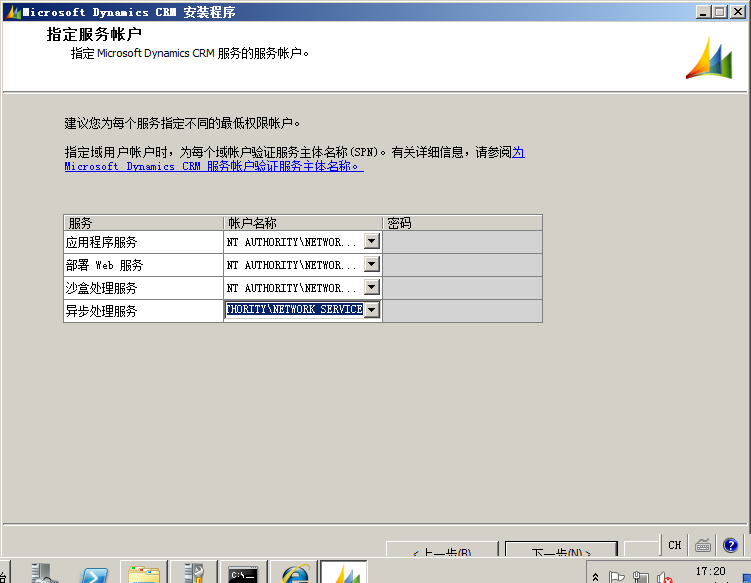Viewport: 751px width, 583px height.
Task: Click the blue help question mark icon
Action: point(730,545)
